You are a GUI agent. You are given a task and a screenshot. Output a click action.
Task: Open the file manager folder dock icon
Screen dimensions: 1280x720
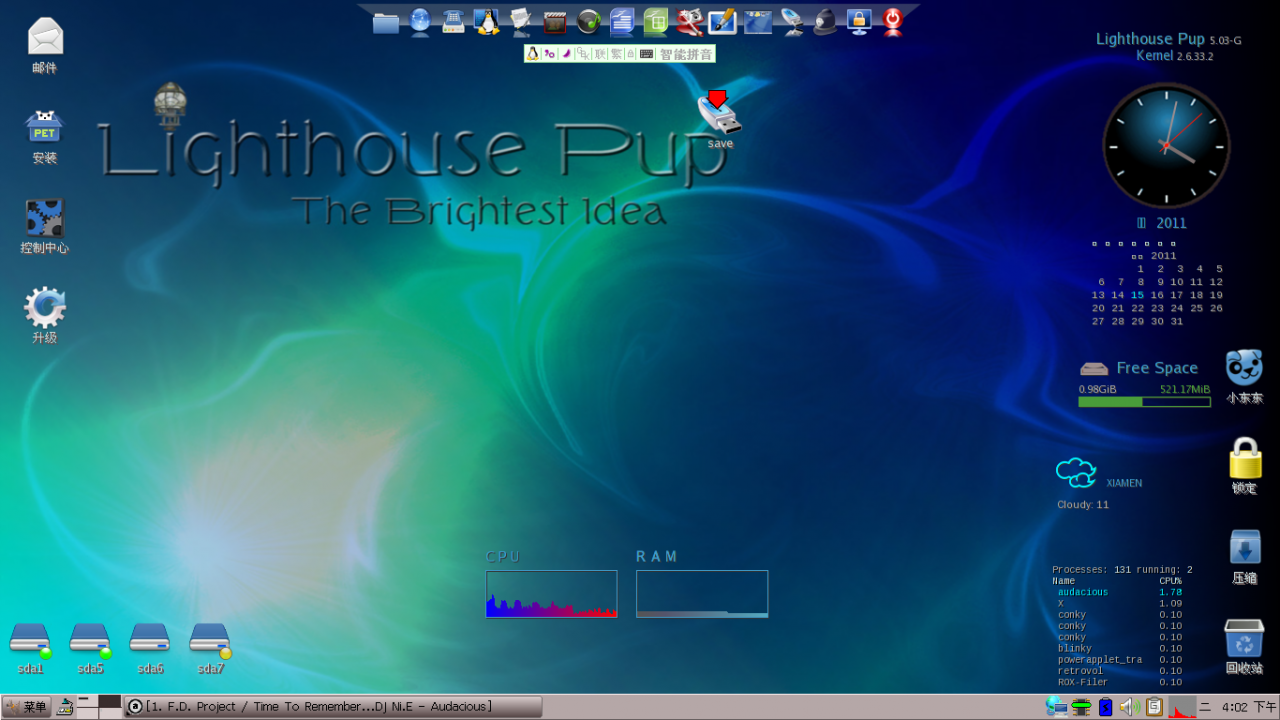pos(386,22)
